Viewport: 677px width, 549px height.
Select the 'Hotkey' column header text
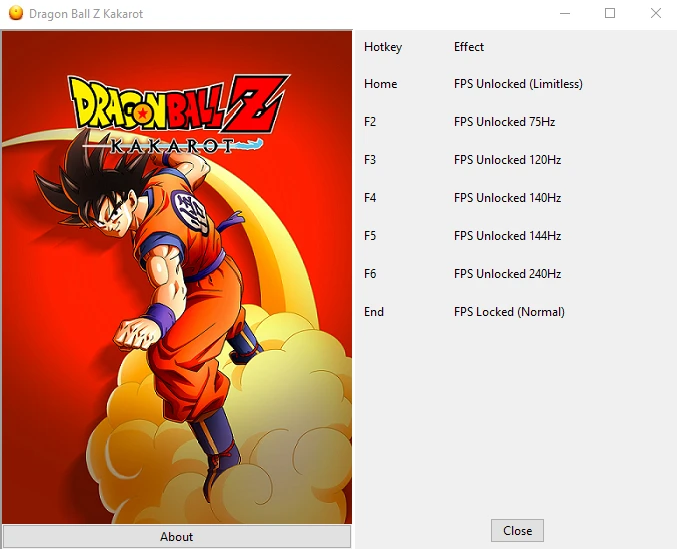coord(383,47)
